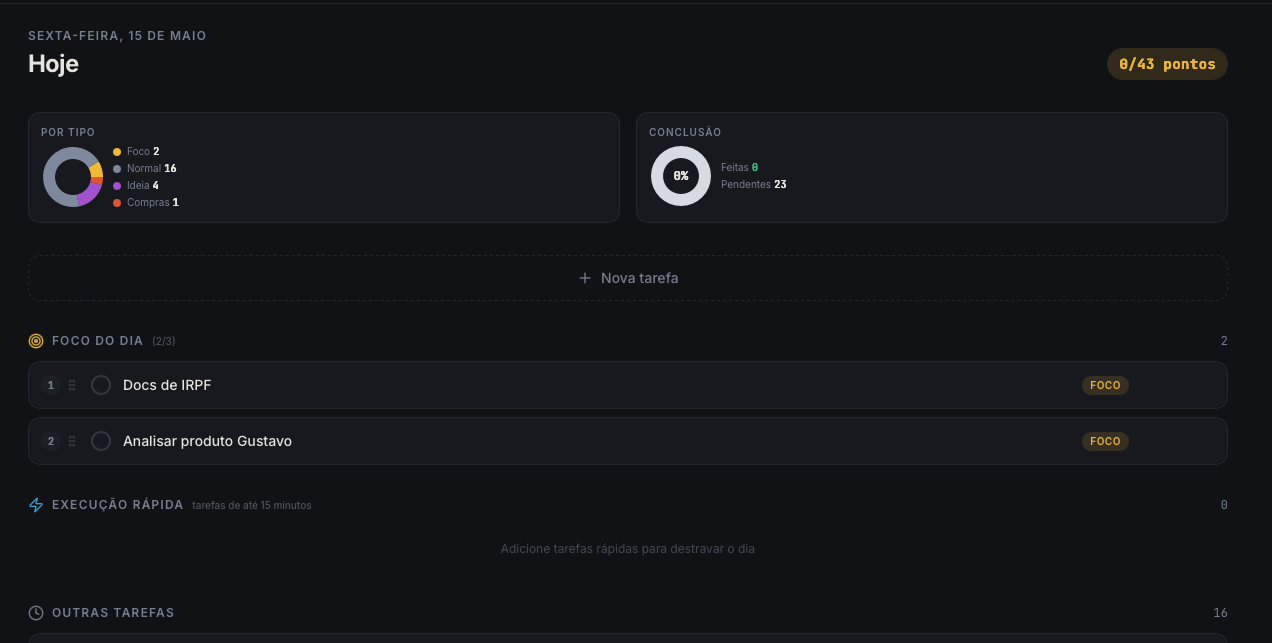The height and width of the screenshot is (643, 1272).
Task: Click the Normal 16 legend entry
Action: pyautogui.click(x=145, y=169)
